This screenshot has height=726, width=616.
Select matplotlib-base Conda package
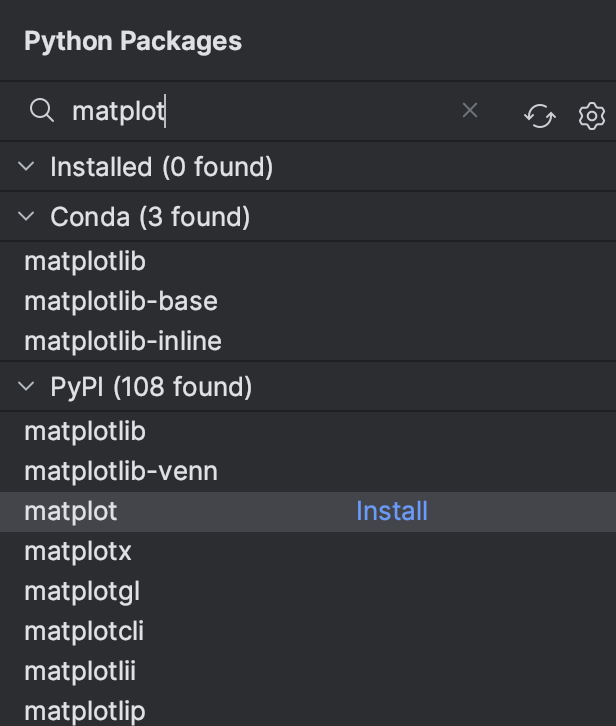coord(120,301)
